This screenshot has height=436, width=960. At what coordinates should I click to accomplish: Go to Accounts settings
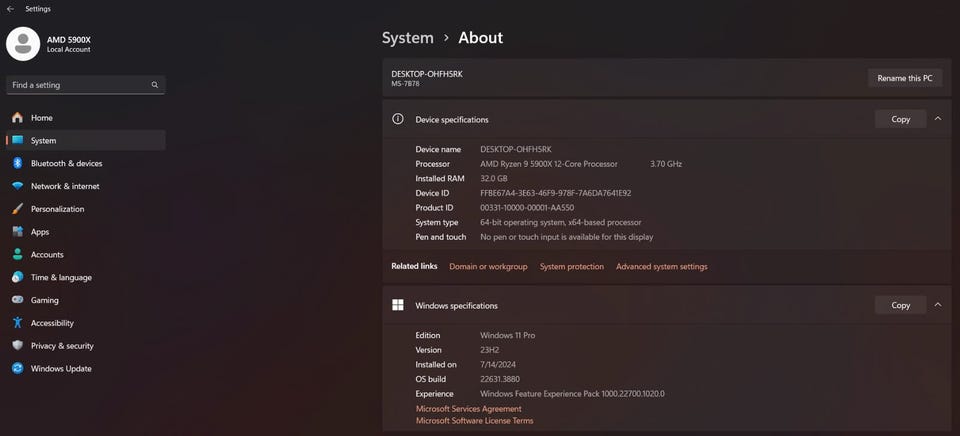[47, 255]
